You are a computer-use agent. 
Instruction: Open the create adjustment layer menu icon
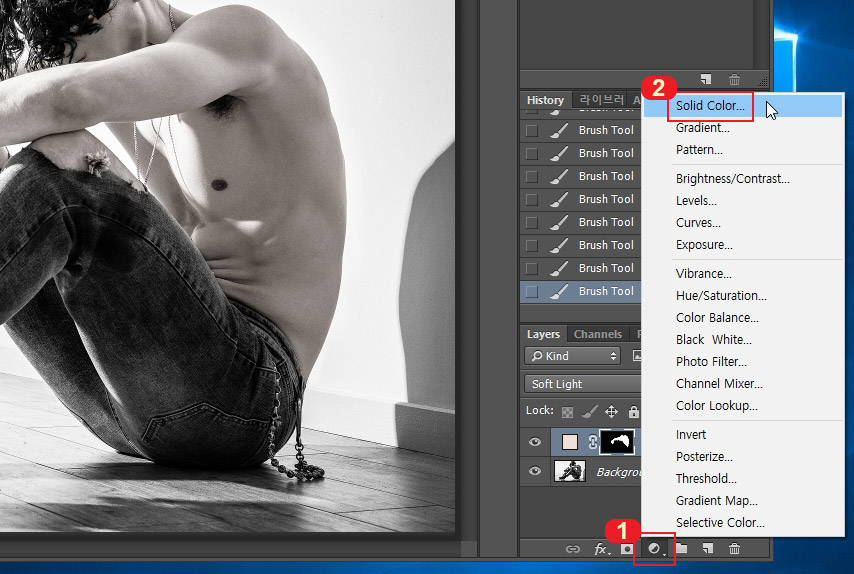pyautogui.click(x=655, y=549)
